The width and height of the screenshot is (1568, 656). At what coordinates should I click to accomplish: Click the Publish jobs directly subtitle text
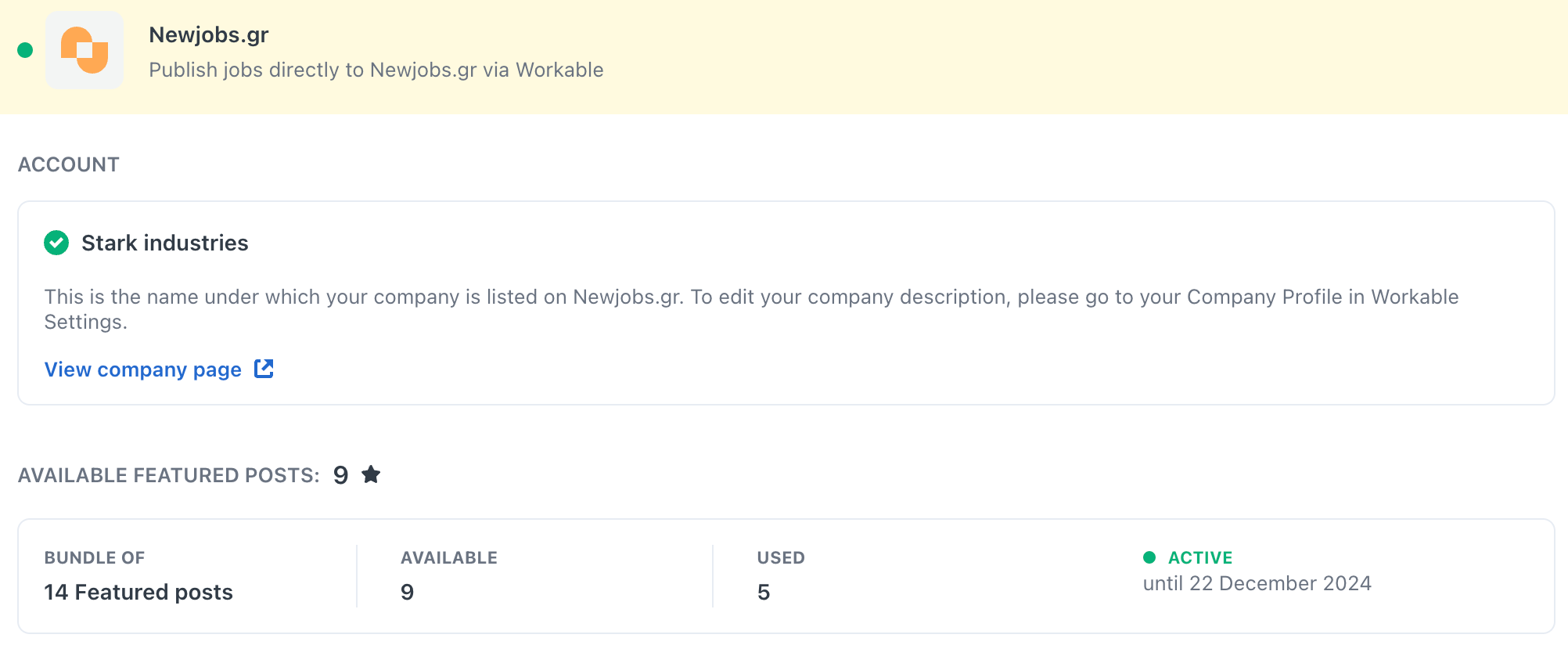376,70
